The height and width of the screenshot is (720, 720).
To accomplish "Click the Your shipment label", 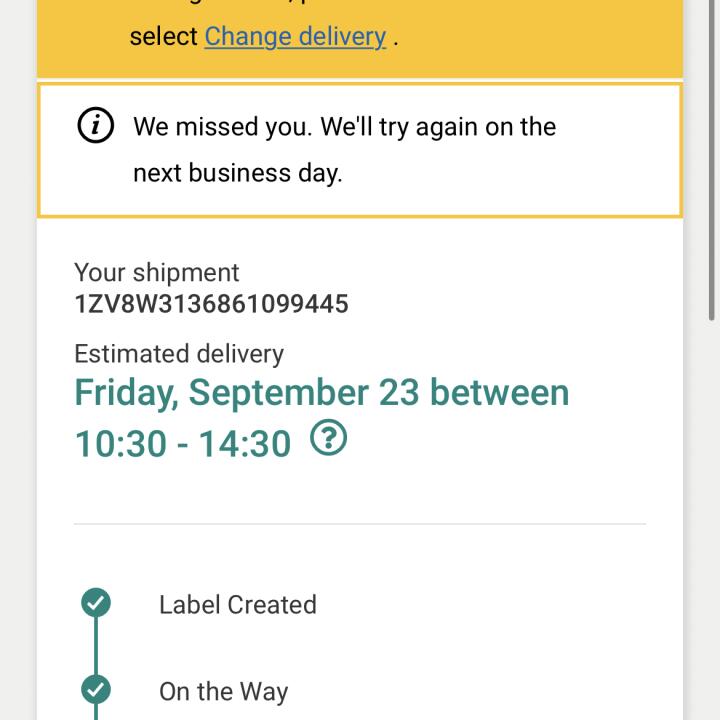I will point(157,273).
